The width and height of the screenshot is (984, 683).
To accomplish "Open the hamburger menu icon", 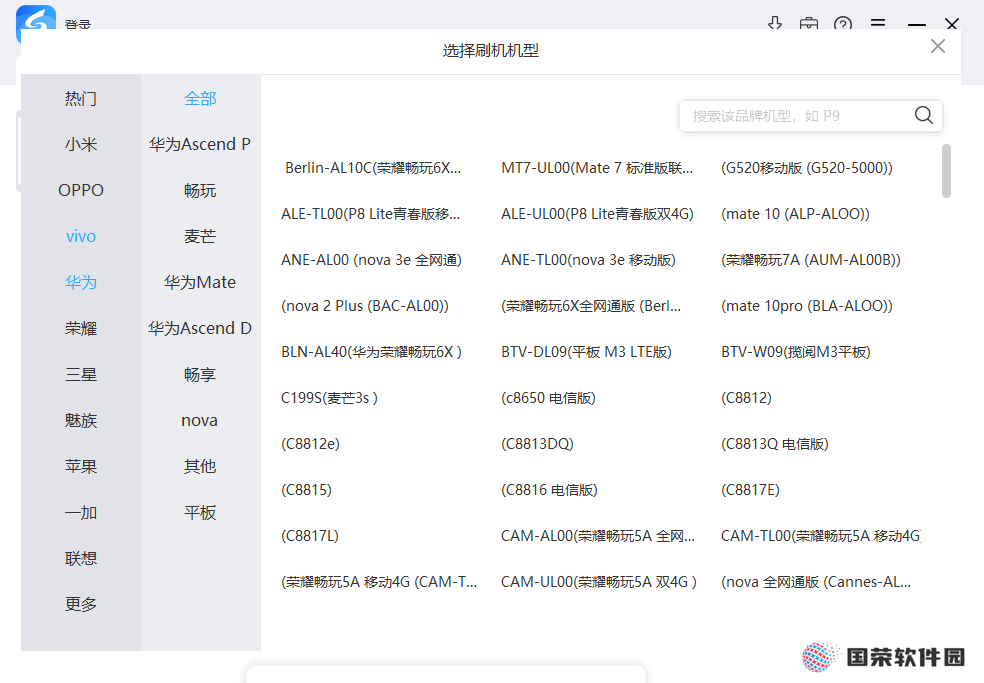I will tap(878, 23).
